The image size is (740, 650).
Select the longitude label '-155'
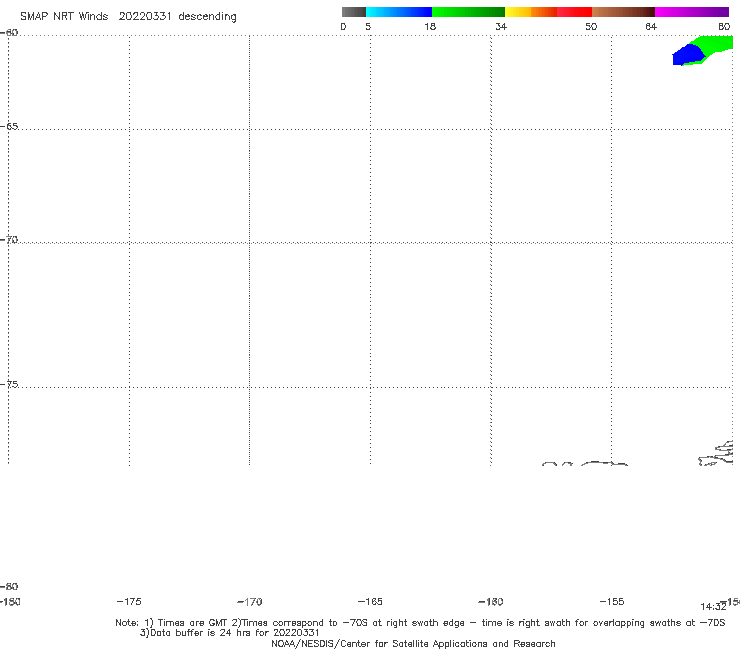point(612,601)
